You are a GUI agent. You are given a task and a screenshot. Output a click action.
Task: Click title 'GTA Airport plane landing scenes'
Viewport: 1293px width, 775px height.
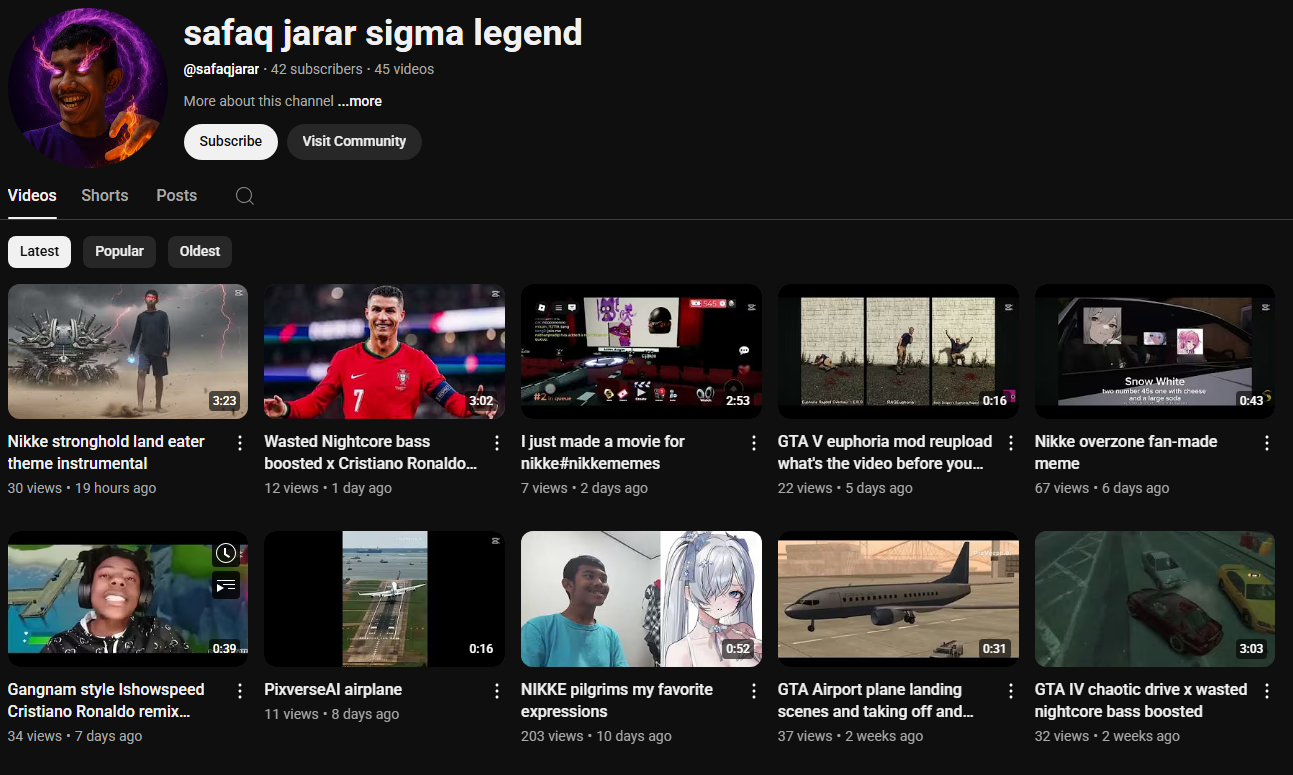point(876,700)
